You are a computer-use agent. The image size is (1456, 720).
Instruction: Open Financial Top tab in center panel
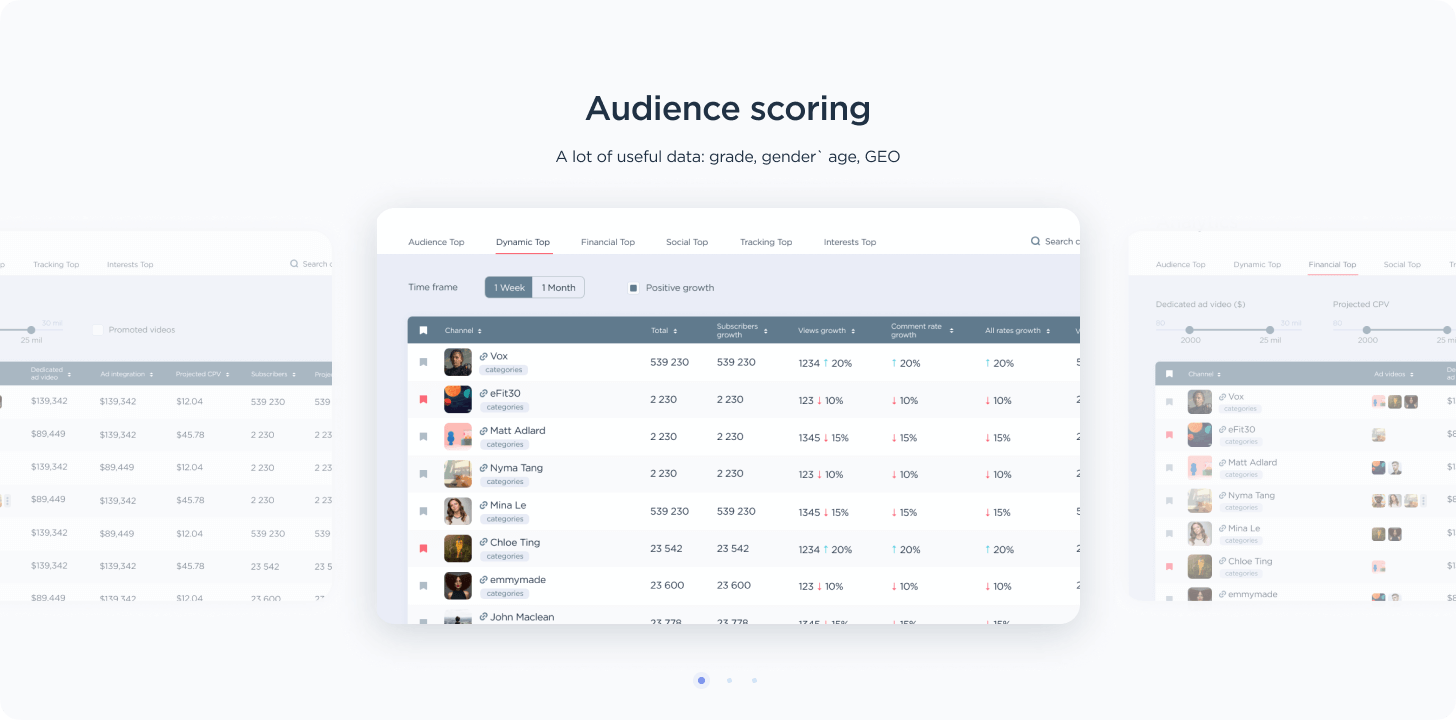pos(608,242)
